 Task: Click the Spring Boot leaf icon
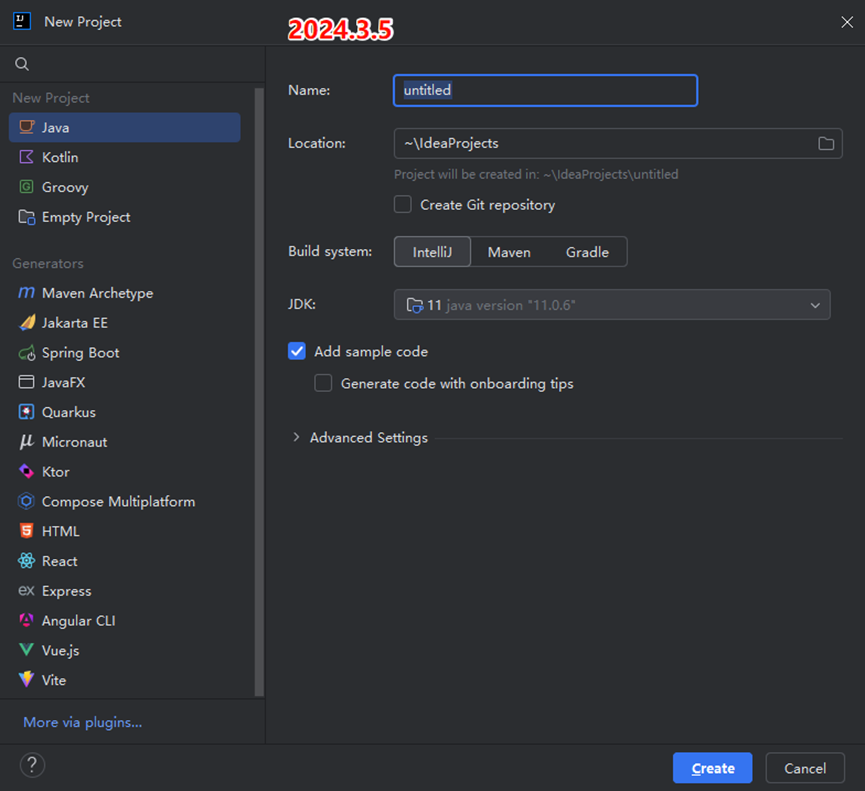(26, 352)
